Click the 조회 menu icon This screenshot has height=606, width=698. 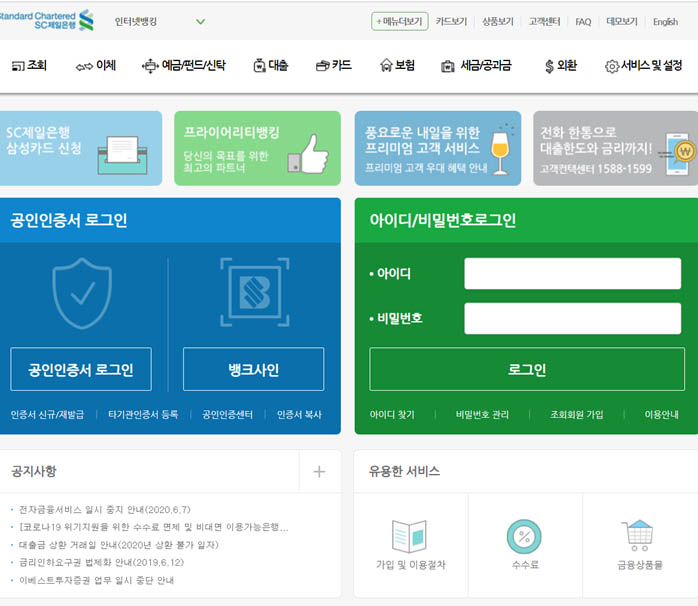[18, 66]
